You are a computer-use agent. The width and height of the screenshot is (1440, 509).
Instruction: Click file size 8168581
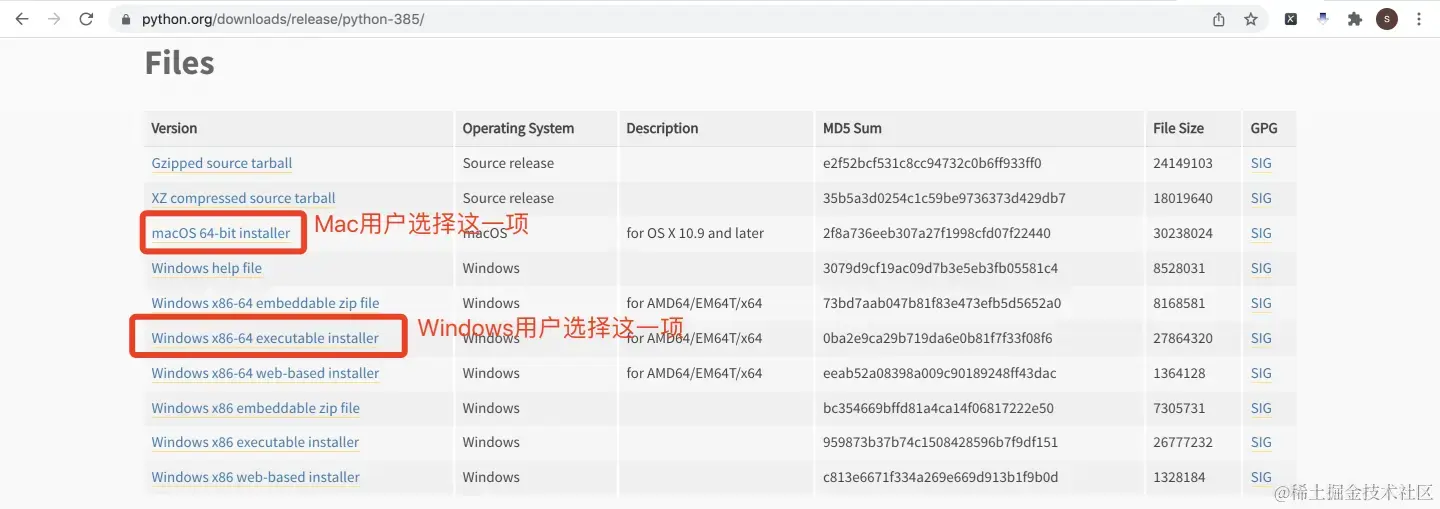click(x=1179, y=303)
